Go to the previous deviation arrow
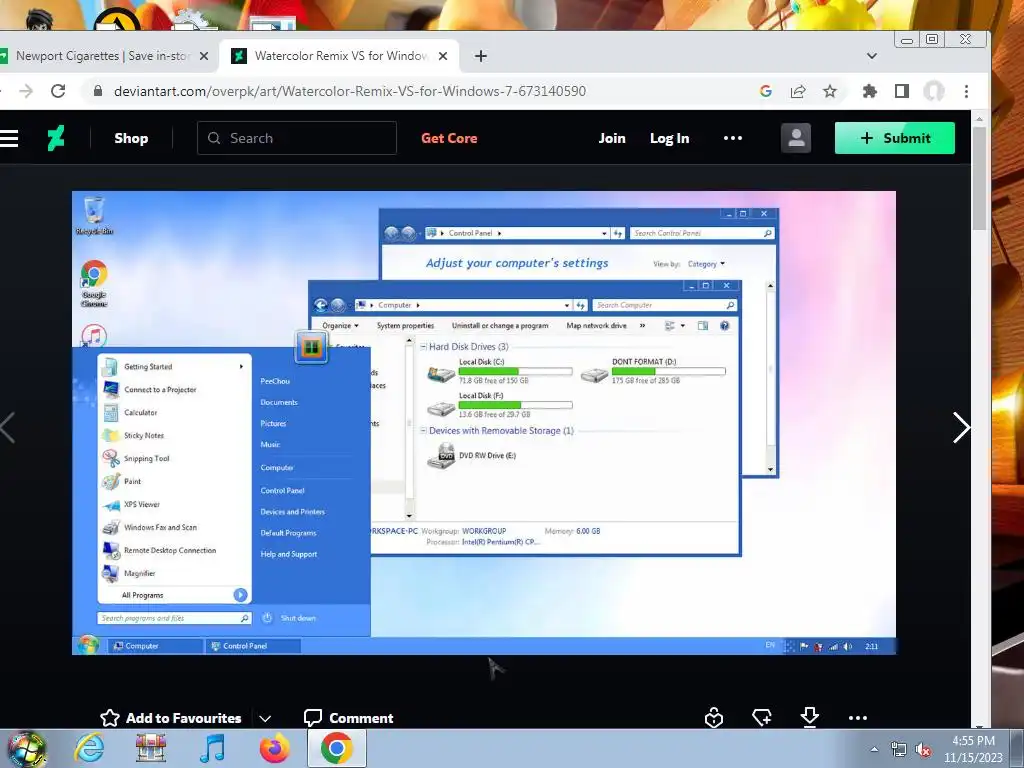The height and width of the screenshot is (768, 1024). 7,428
